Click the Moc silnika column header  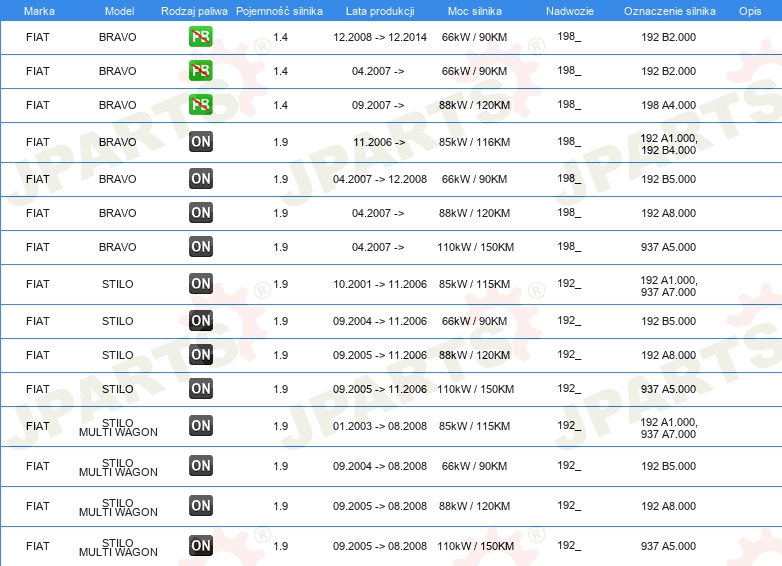point(475,11)
